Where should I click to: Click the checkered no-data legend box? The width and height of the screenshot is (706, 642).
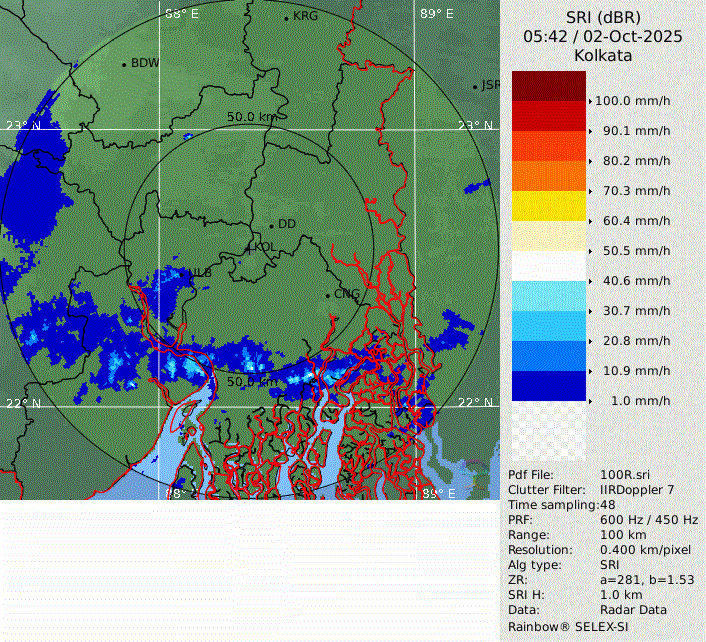[x=548, y=431]
